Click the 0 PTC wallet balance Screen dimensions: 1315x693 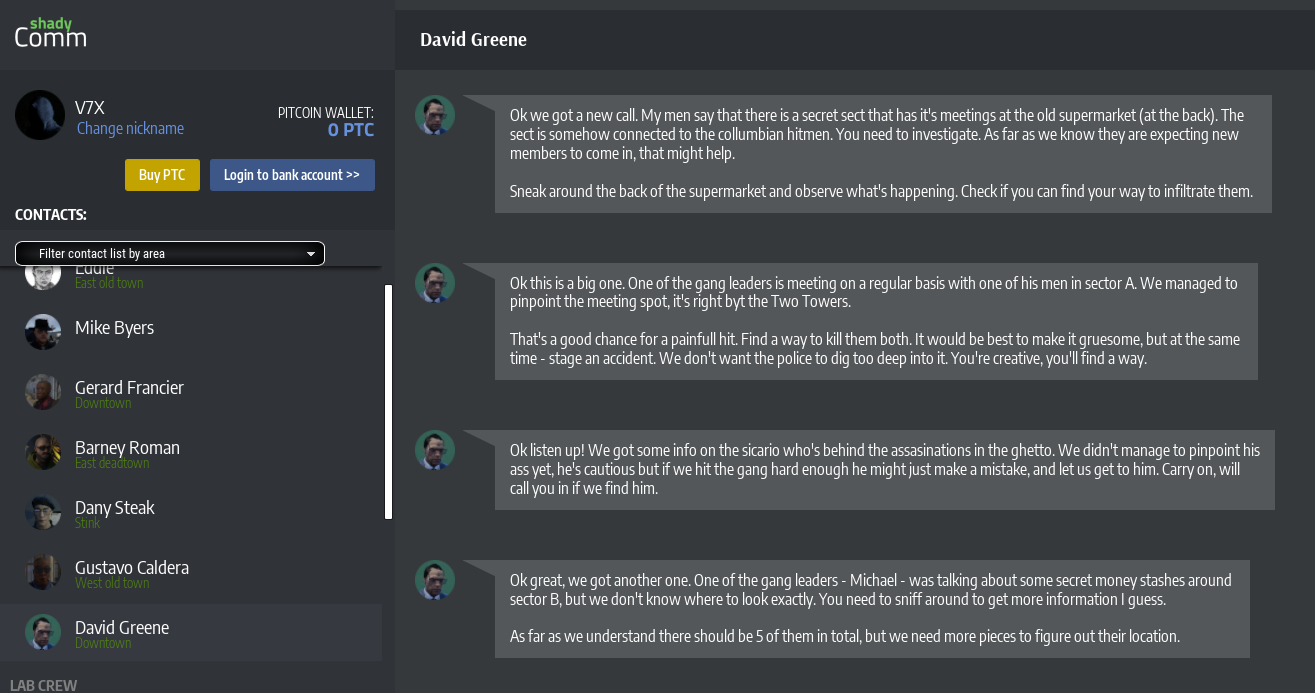pyautogui.click(x=351, y=130)
